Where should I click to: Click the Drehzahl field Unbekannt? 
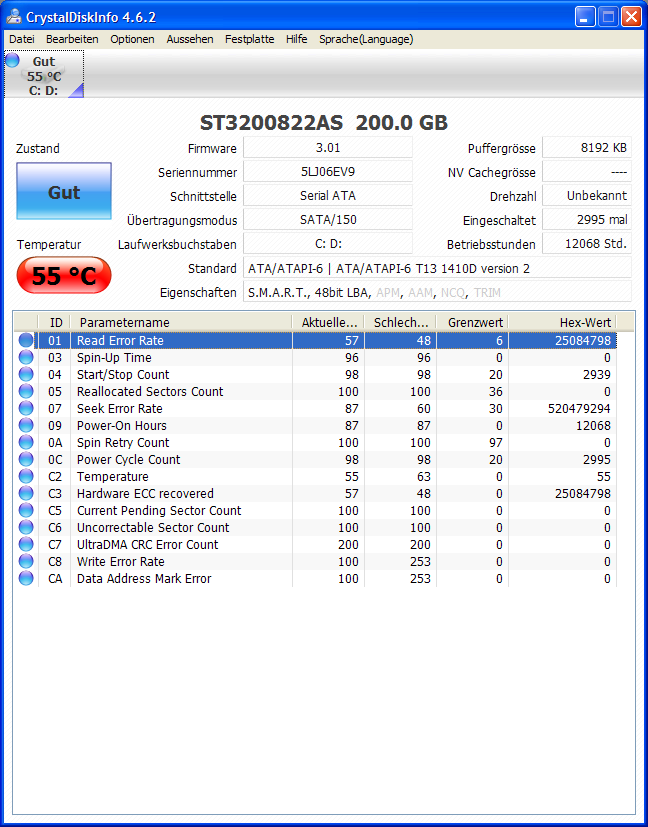pyautogui.click(x=587, y=196)
